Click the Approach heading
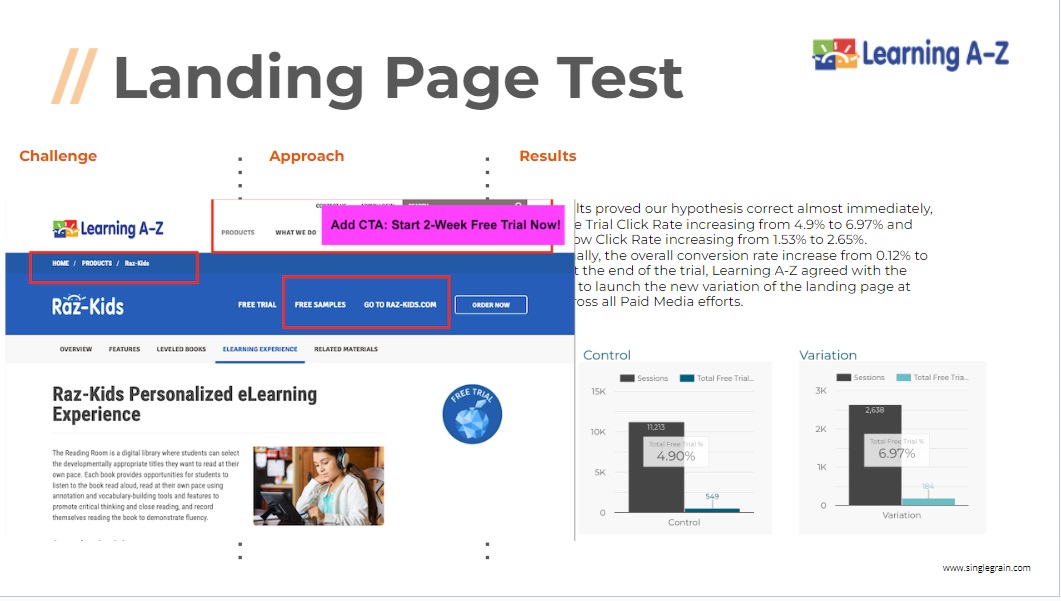 pyautogui.click(x=307, y=156)
